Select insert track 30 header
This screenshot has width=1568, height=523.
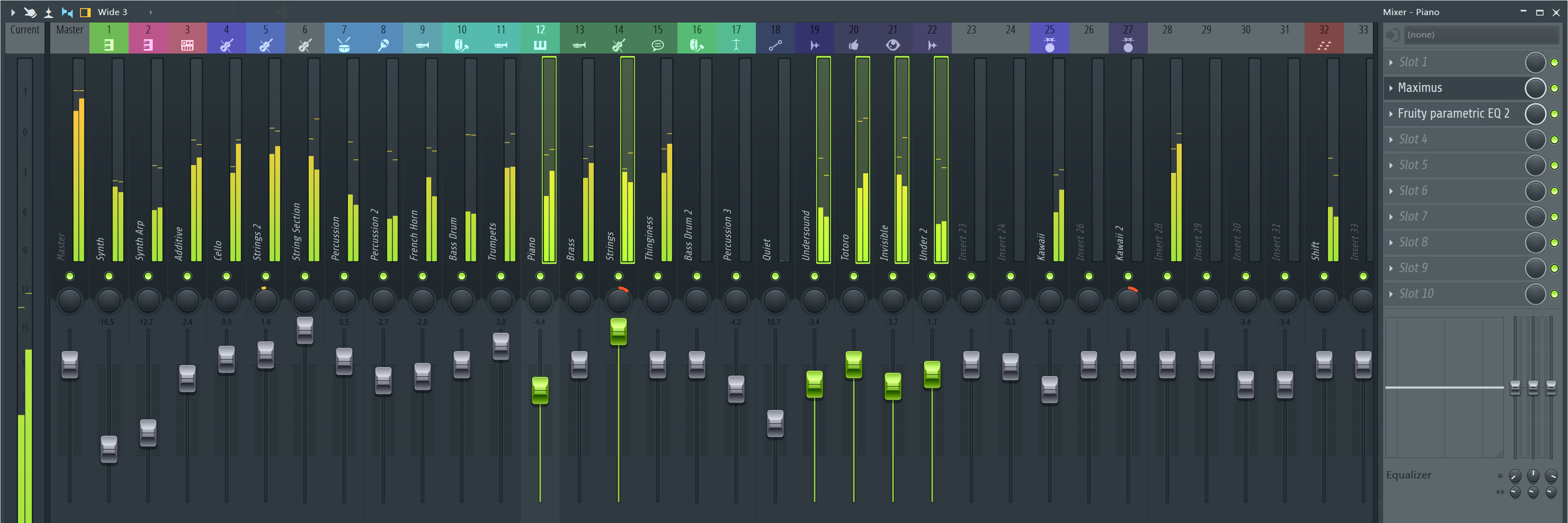point(1245,38)
